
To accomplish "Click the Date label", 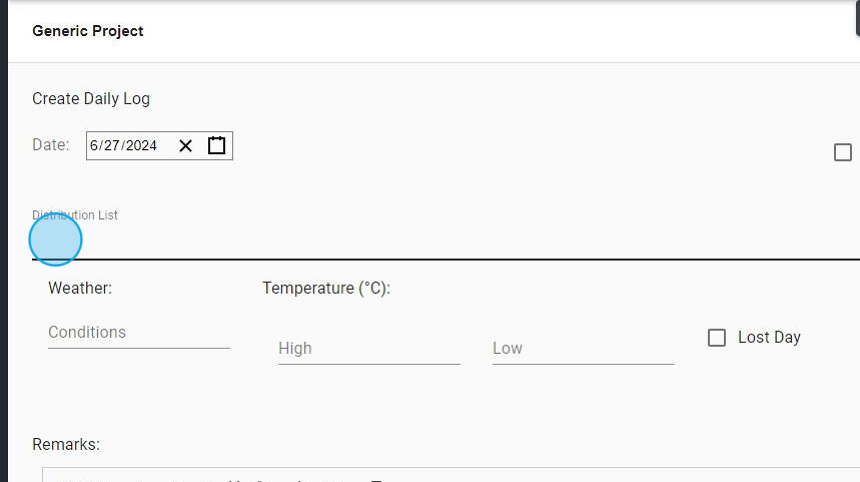I will [x=51, y=145].
